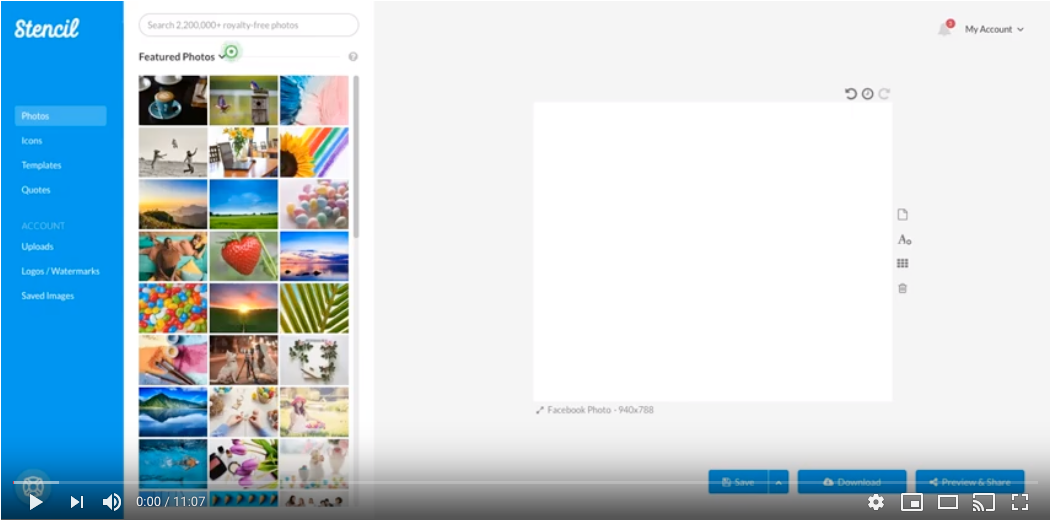Enable miniplayer mode
This screenshot has height=521, width=1051.
coord(912,502)
